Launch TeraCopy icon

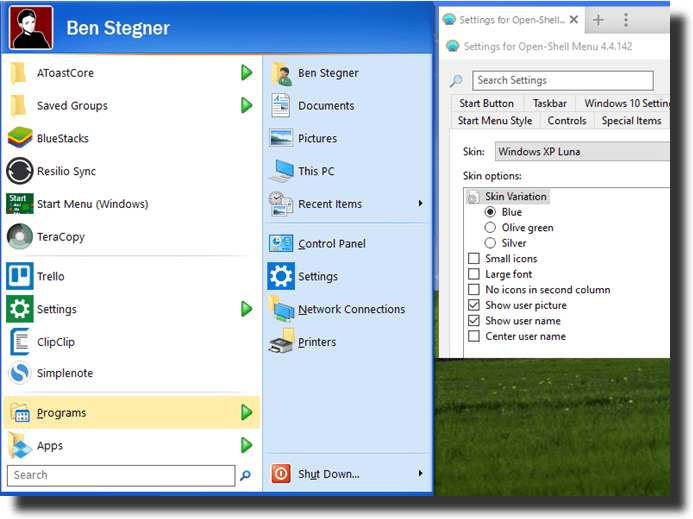20,237
